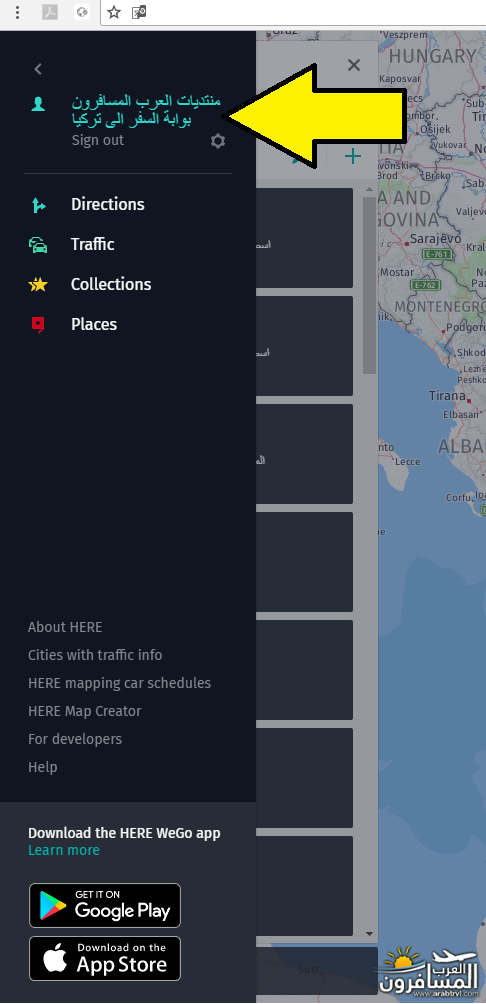This screenshot has height=1004, width=486.
Task: Click the collections list scrollbar
Action: pos(369,285)
